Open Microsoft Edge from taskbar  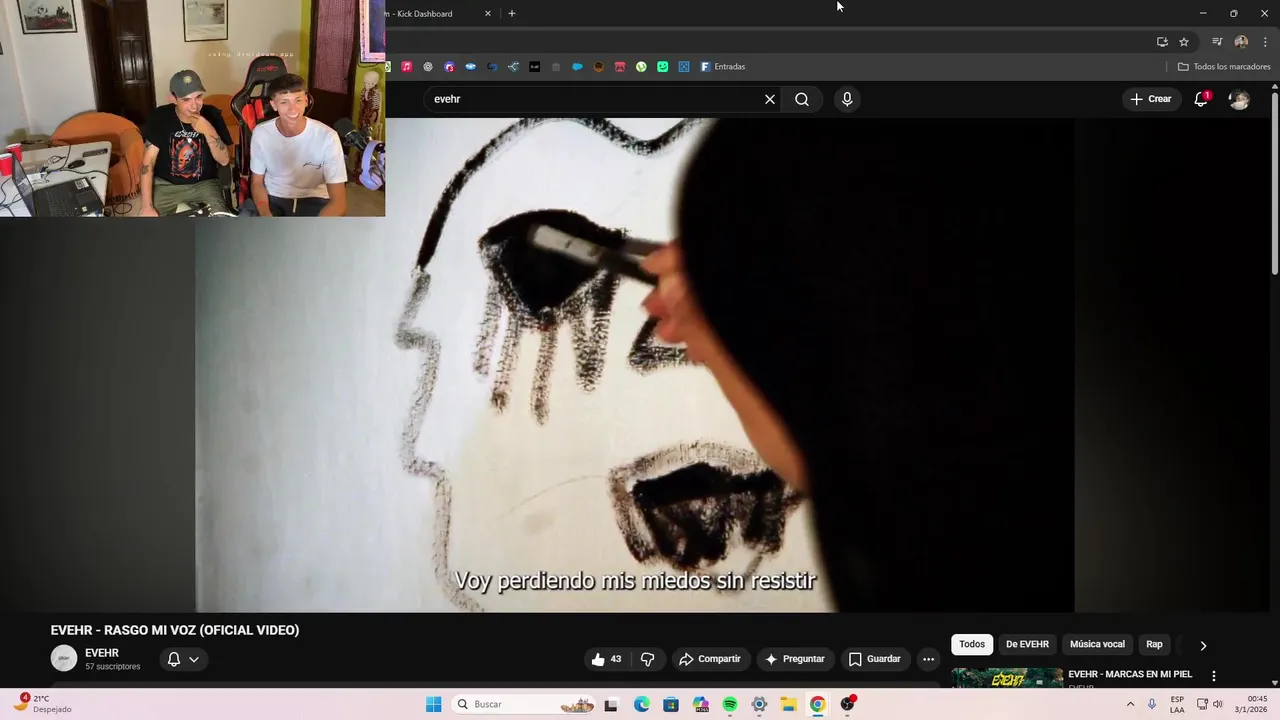[x=641, y=704]
